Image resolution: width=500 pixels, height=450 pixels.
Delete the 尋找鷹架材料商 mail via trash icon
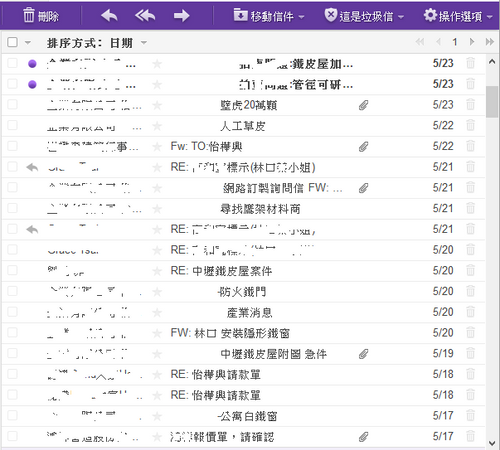470,208
